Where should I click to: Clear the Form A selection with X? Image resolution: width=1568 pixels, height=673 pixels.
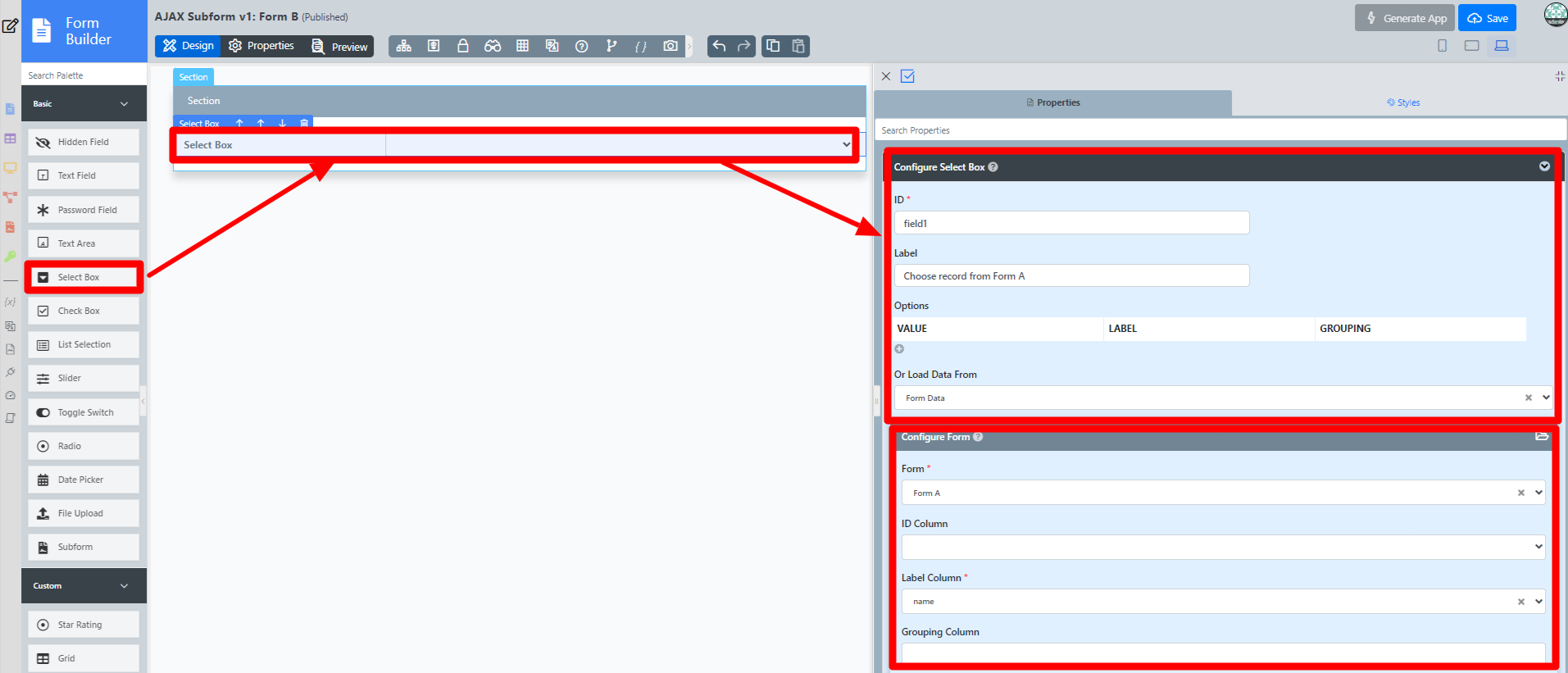pyautogui.click(x=1521, y=493)
